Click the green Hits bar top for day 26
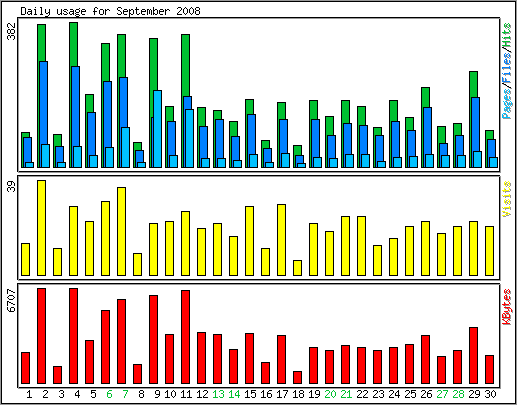Image resolution: width=517 pixels, height=405 pixels. [426, 97]
